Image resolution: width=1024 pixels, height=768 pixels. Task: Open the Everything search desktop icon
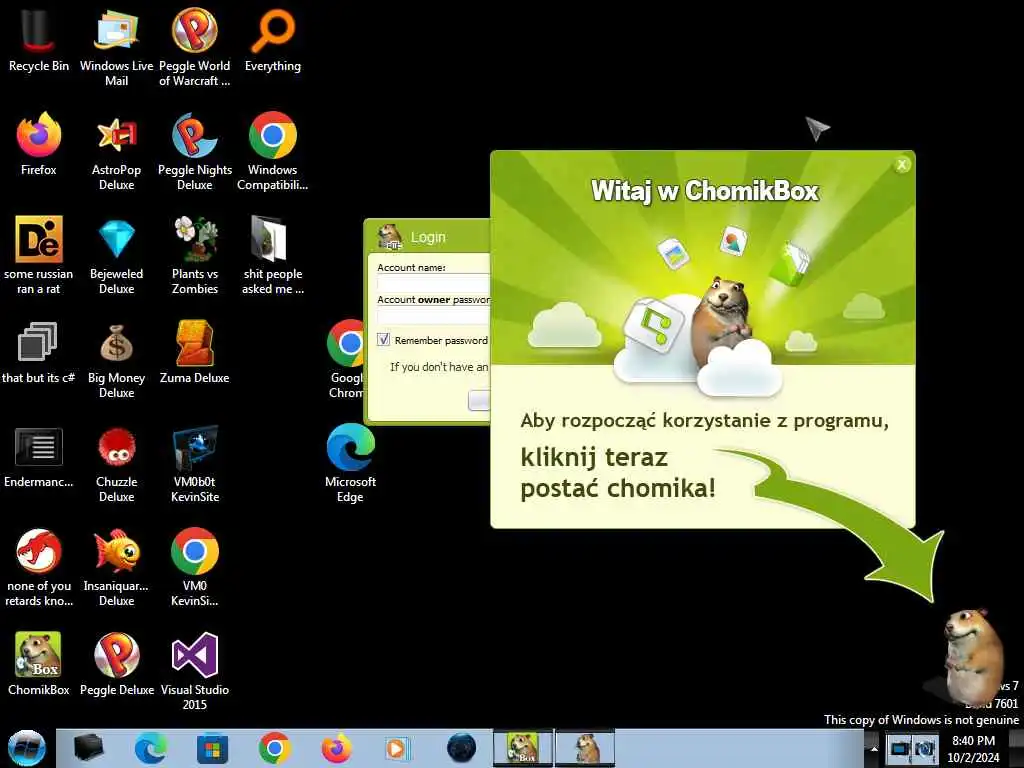click(x=273, y=39)
